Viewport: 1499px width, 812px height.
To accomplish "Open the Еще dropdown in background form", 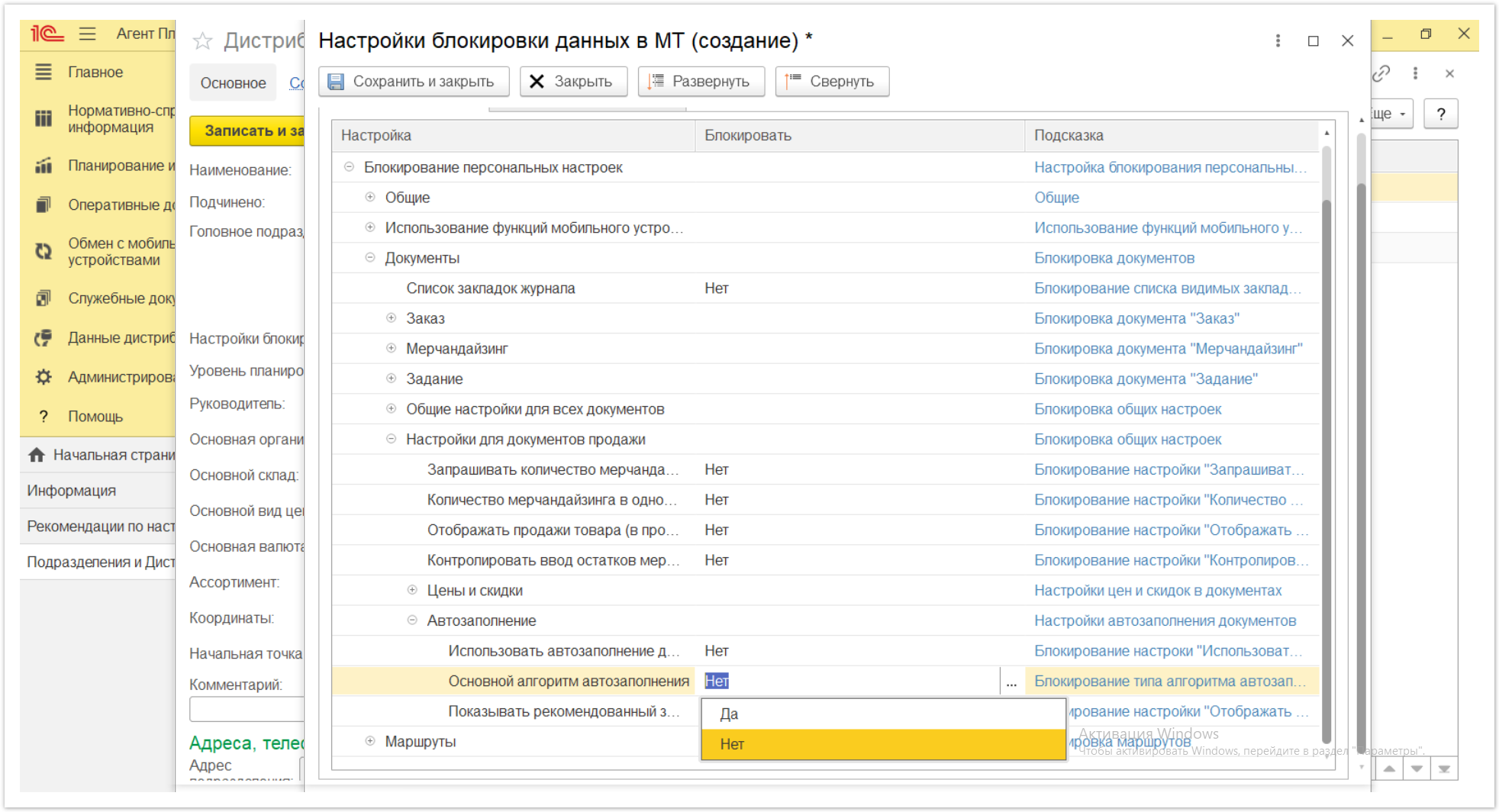I will [1392, 114].
